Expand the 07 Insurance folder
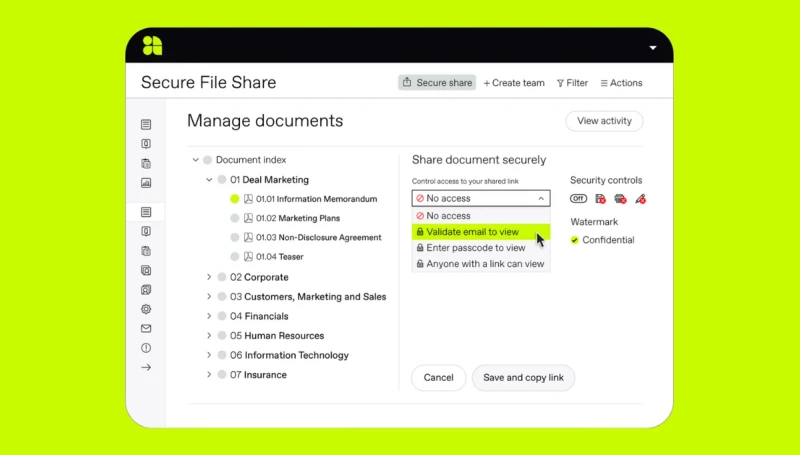The image size is (800, 455). (x=209, y=374)
